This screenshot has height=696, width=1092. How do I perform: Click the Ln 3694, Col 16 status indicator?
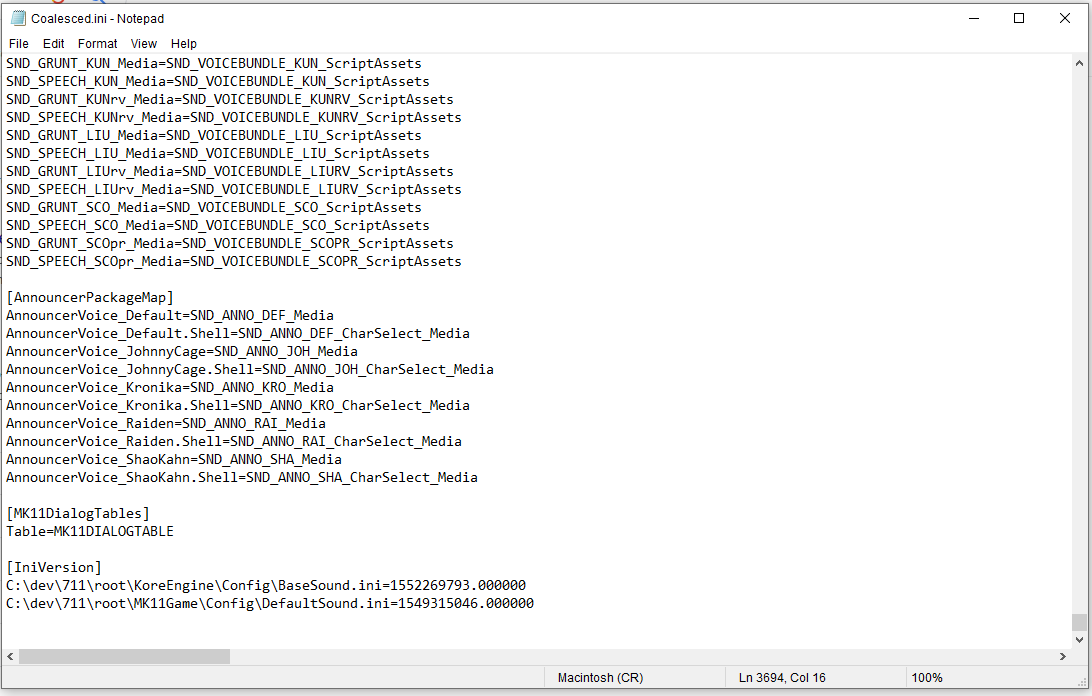(x=782, y=678)
